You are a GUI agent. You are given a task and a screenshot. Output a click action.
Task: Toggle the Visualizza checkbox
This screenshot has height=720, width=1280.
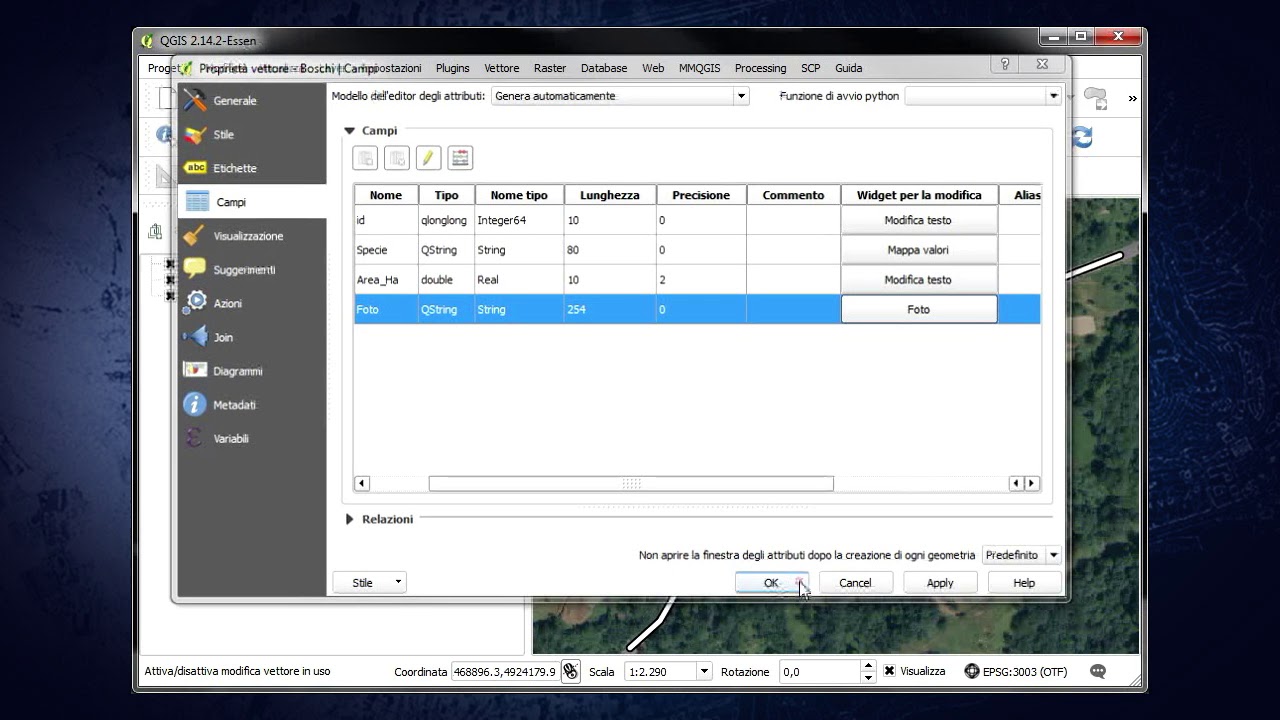pos(889,671)
